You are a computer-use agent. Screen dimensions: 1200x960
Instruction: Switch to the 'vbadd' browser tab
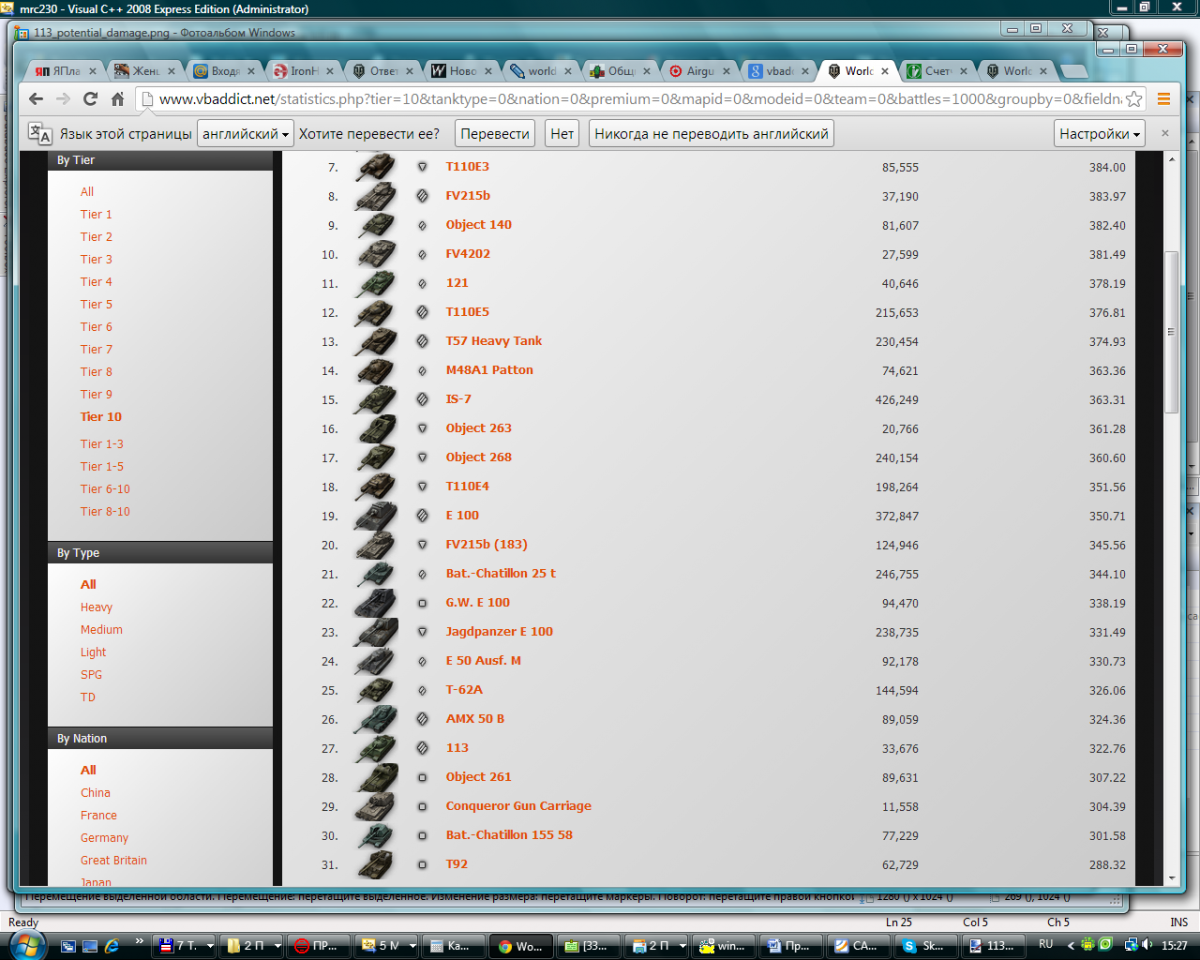click(779, 71)
